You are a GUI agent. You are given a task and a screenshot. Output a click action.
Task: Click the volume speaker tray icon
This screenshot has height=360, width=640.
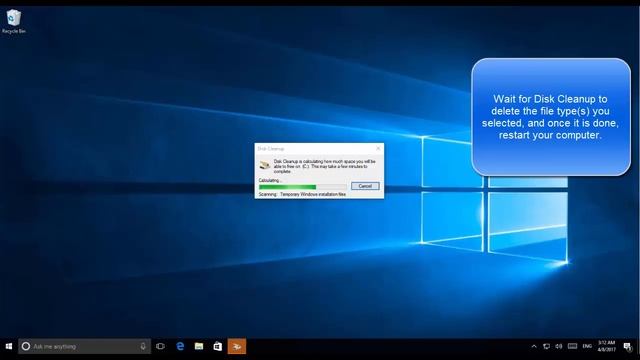[x=559, y=347]
